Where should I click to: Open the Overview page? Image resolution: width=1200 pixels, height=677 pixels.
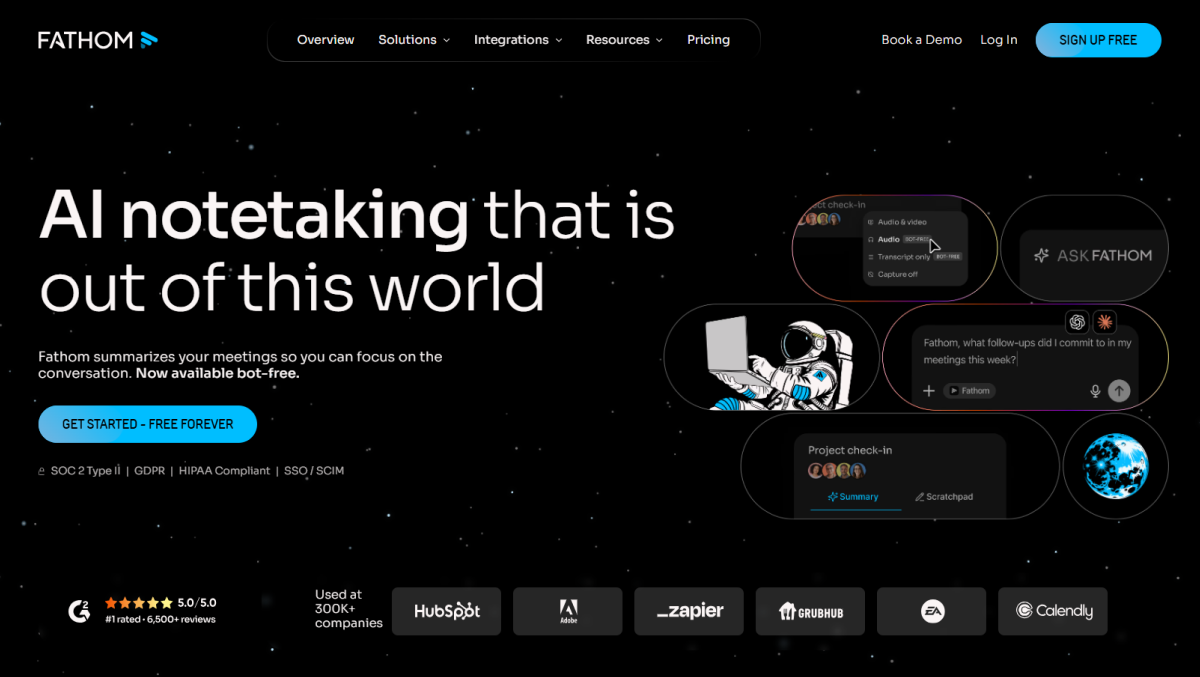[326, 40]
